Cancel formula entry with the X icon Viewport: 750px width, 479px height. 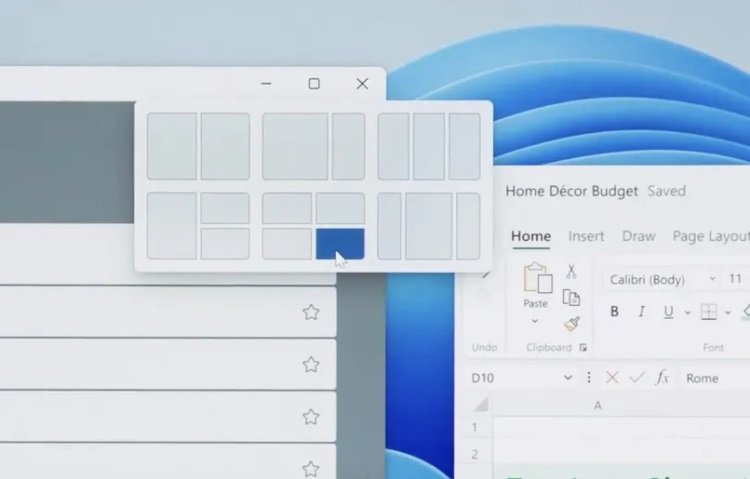(612, 377)
